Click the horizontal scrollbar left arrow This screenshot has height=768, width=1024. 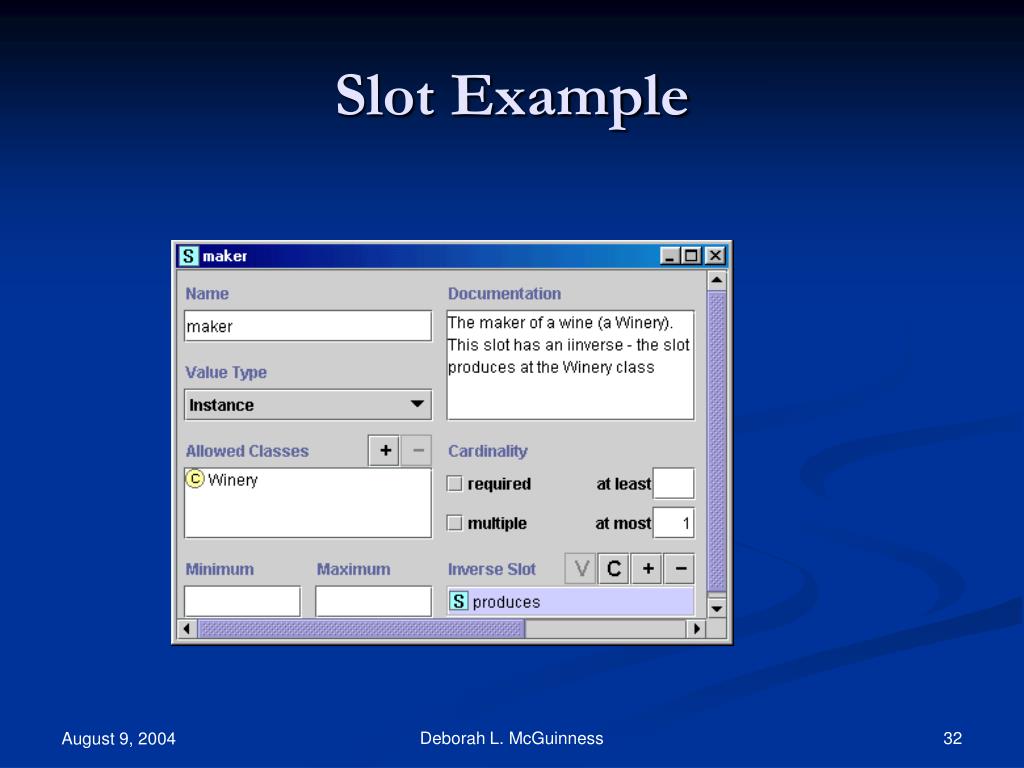(187, 629)
